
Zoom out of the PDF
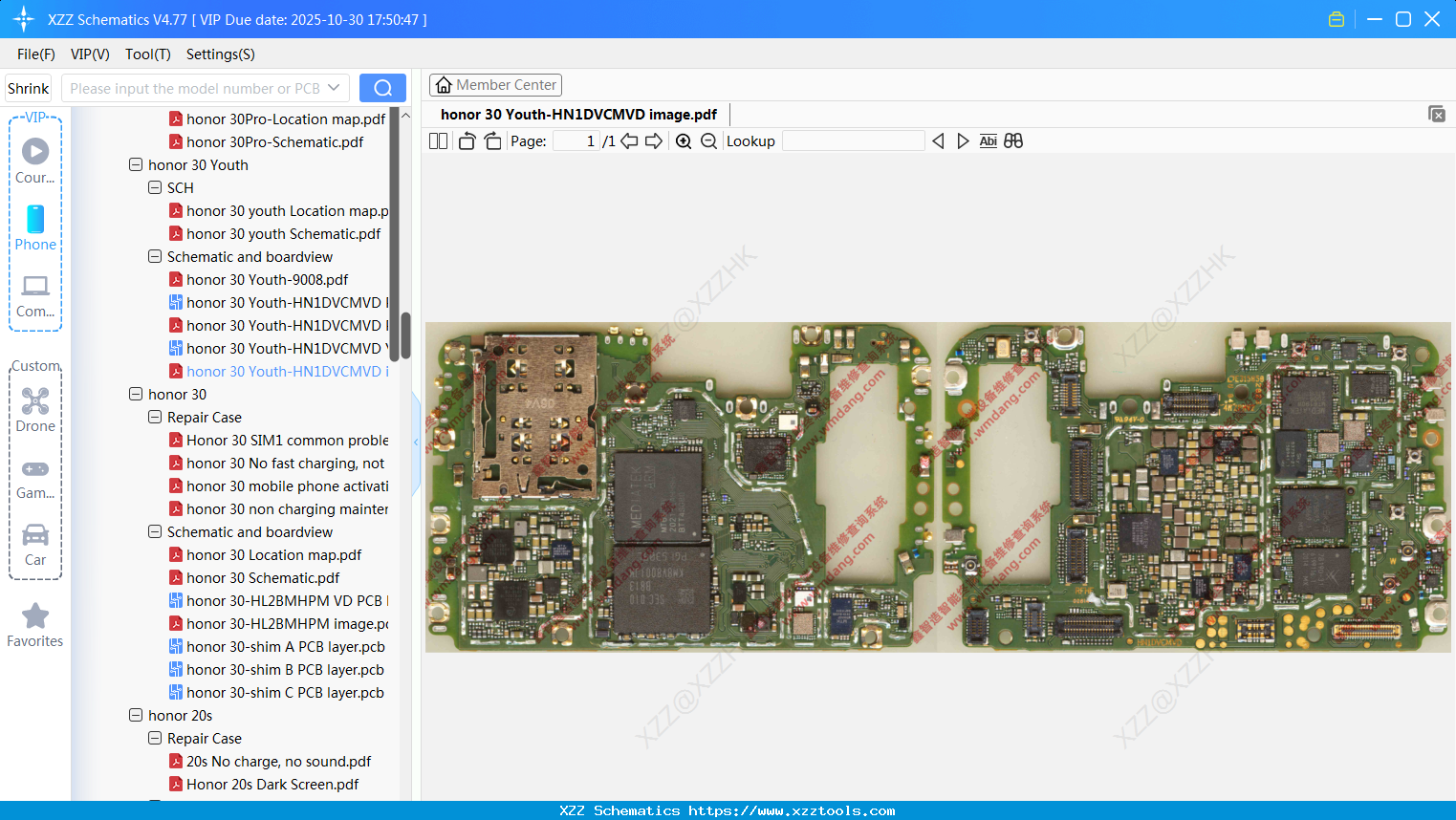[708, 141]
